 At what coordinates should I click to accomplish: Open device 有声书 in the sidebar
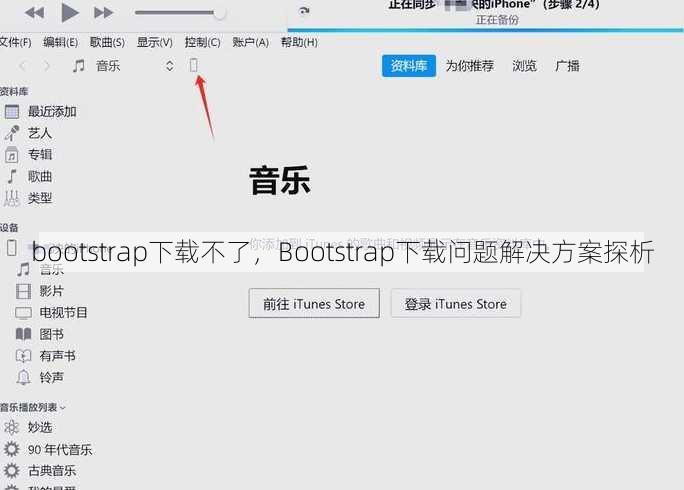58,356
